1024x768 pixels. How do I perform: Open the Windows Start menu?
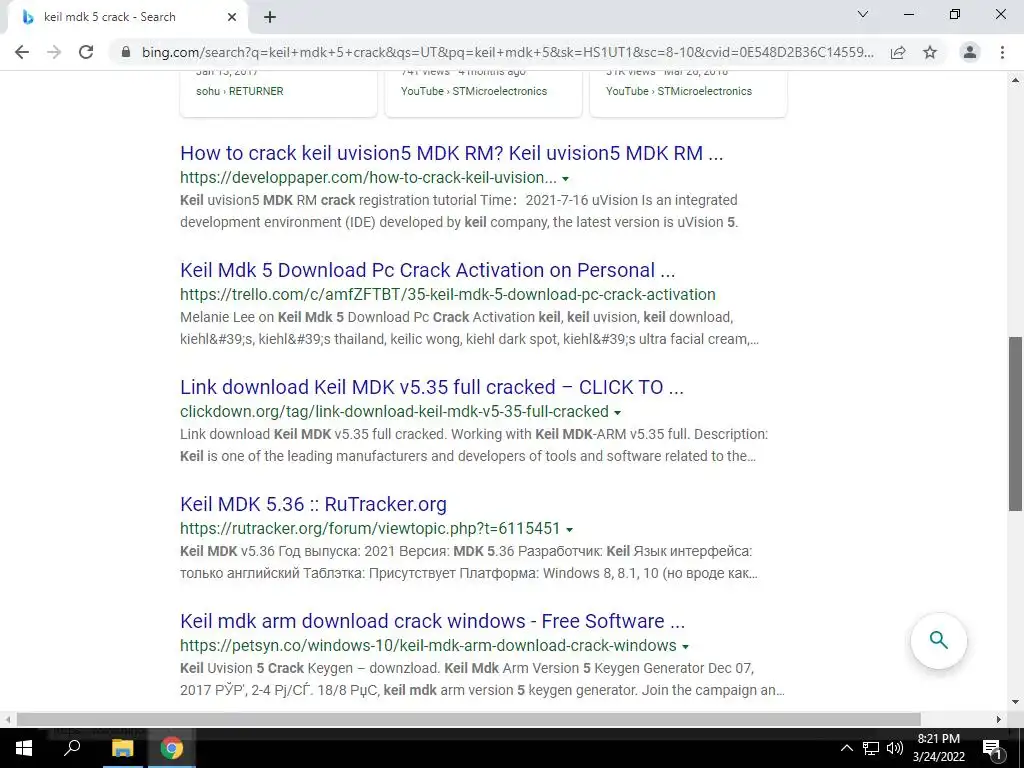click(x=24, y=748)
